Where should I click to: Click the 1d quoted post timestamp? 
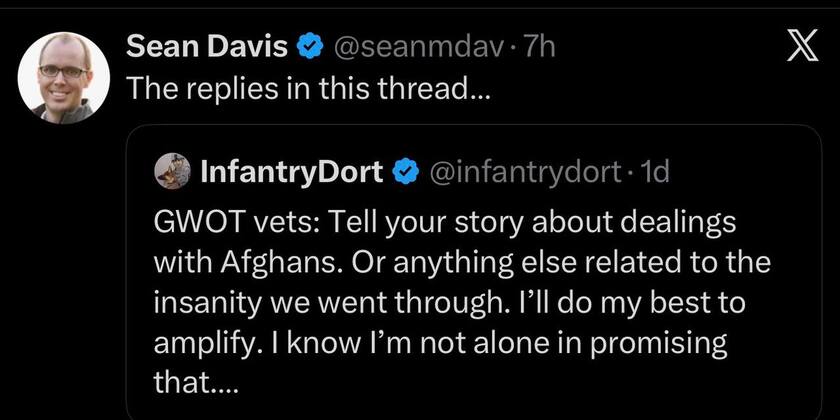656,172
